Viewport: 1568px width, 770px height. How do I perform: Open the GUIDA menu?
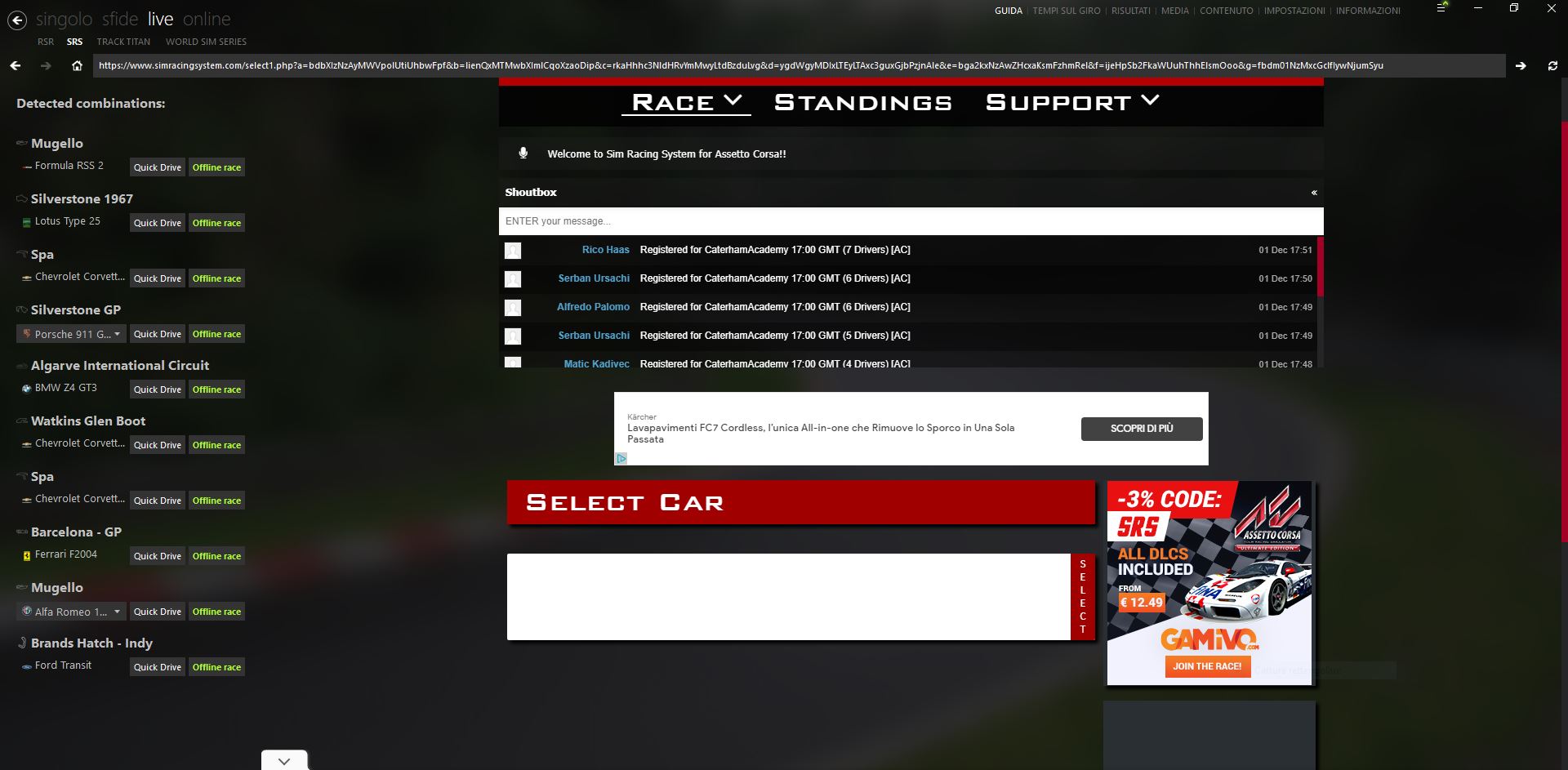tap(1009, 11)
